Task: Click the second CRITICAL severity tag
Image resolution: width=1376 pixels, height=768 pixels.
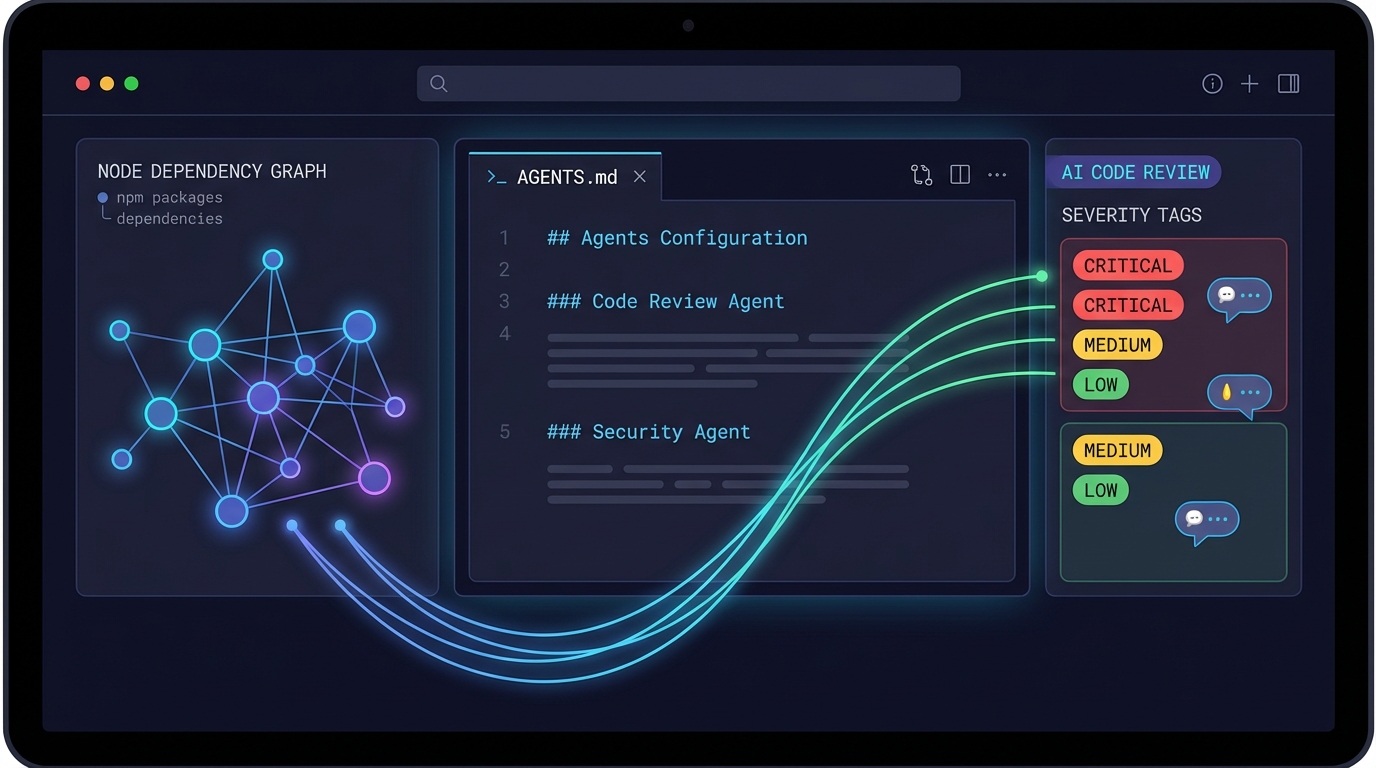Action: pos(1127,305)
